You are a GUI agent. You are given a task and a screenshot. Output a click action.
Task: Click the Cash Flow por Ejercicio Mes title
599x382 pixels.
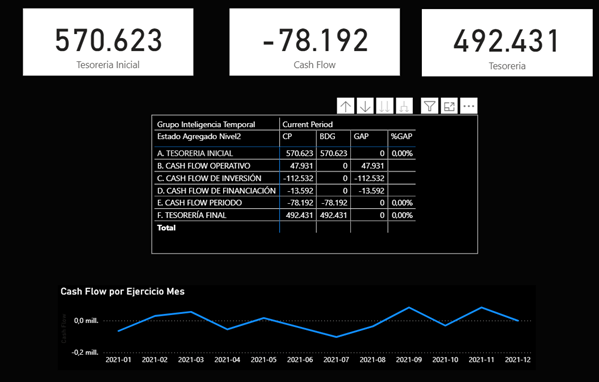[122, 291]
